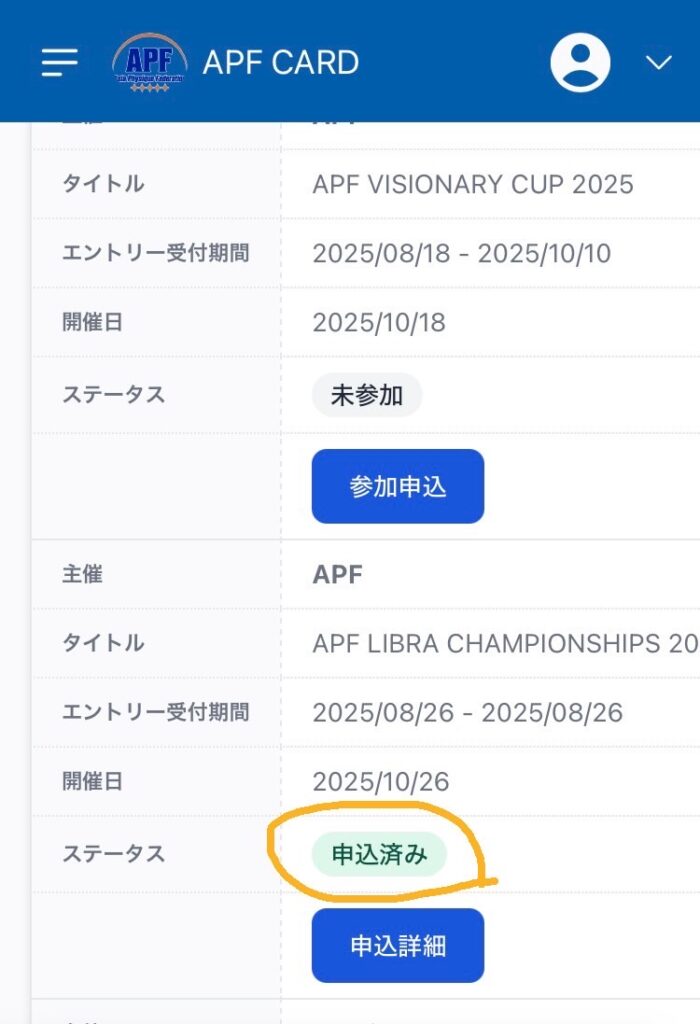Screen dimensions: 700x1024
Task: Click entry period 2025/08/18 - 2025/10/10
Action: pos(461,254)
